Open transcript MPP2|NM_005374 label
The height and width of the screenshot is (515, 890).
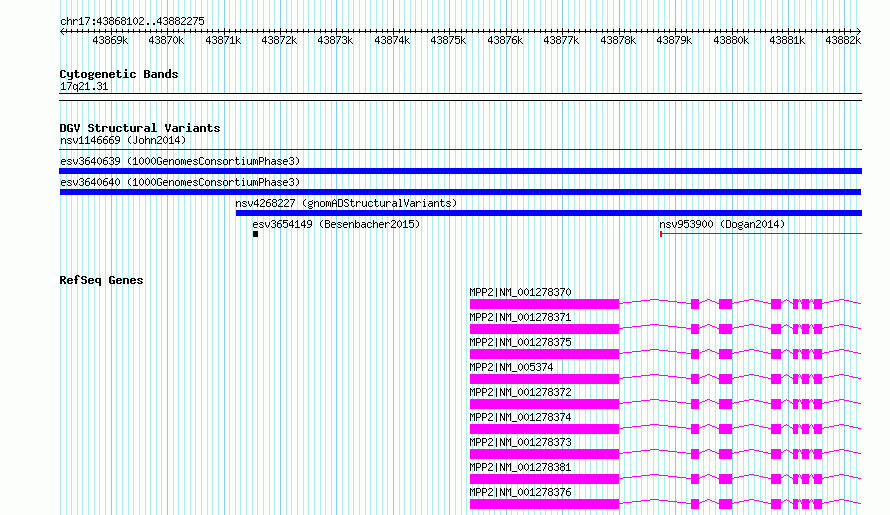tap(511, 367)
